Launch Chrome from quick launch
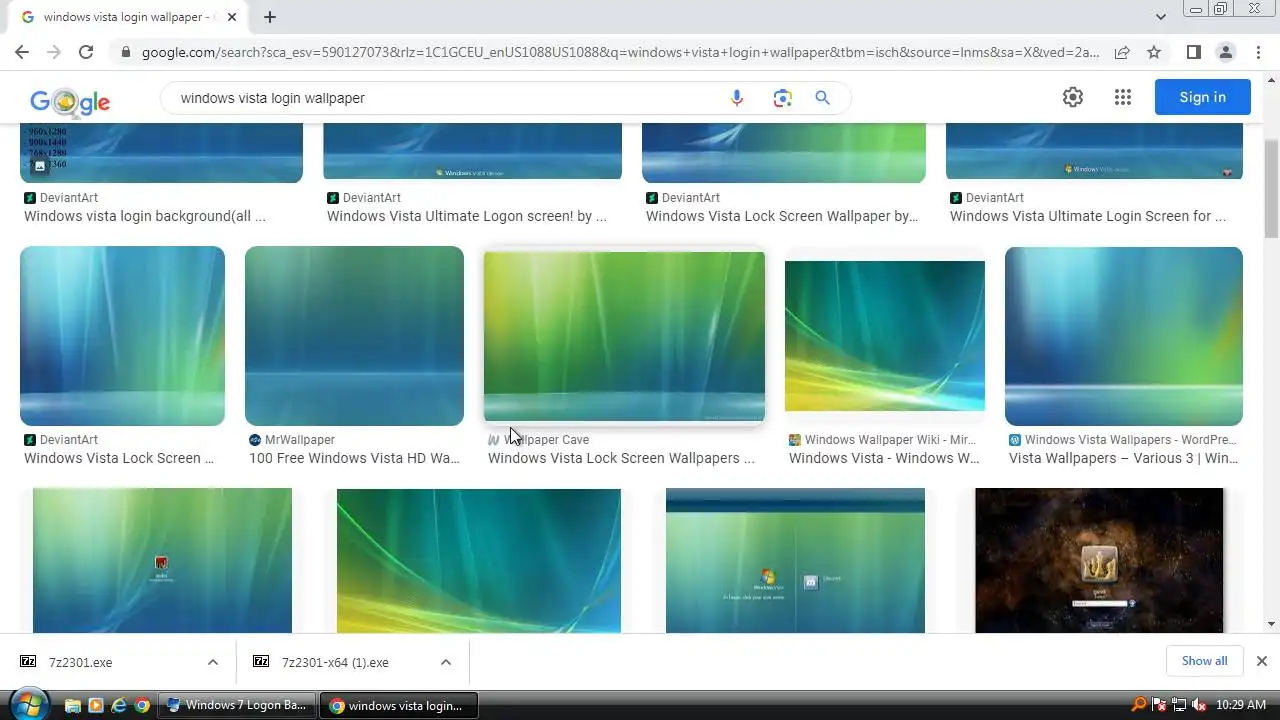 tap(142, 705)
